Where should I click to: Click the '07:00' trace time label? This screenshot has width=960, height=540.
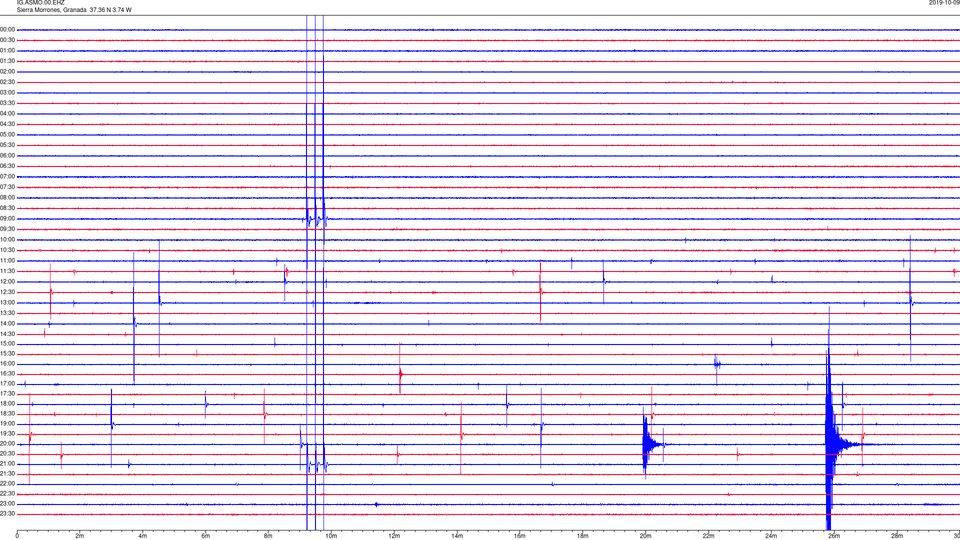point(7,177)
